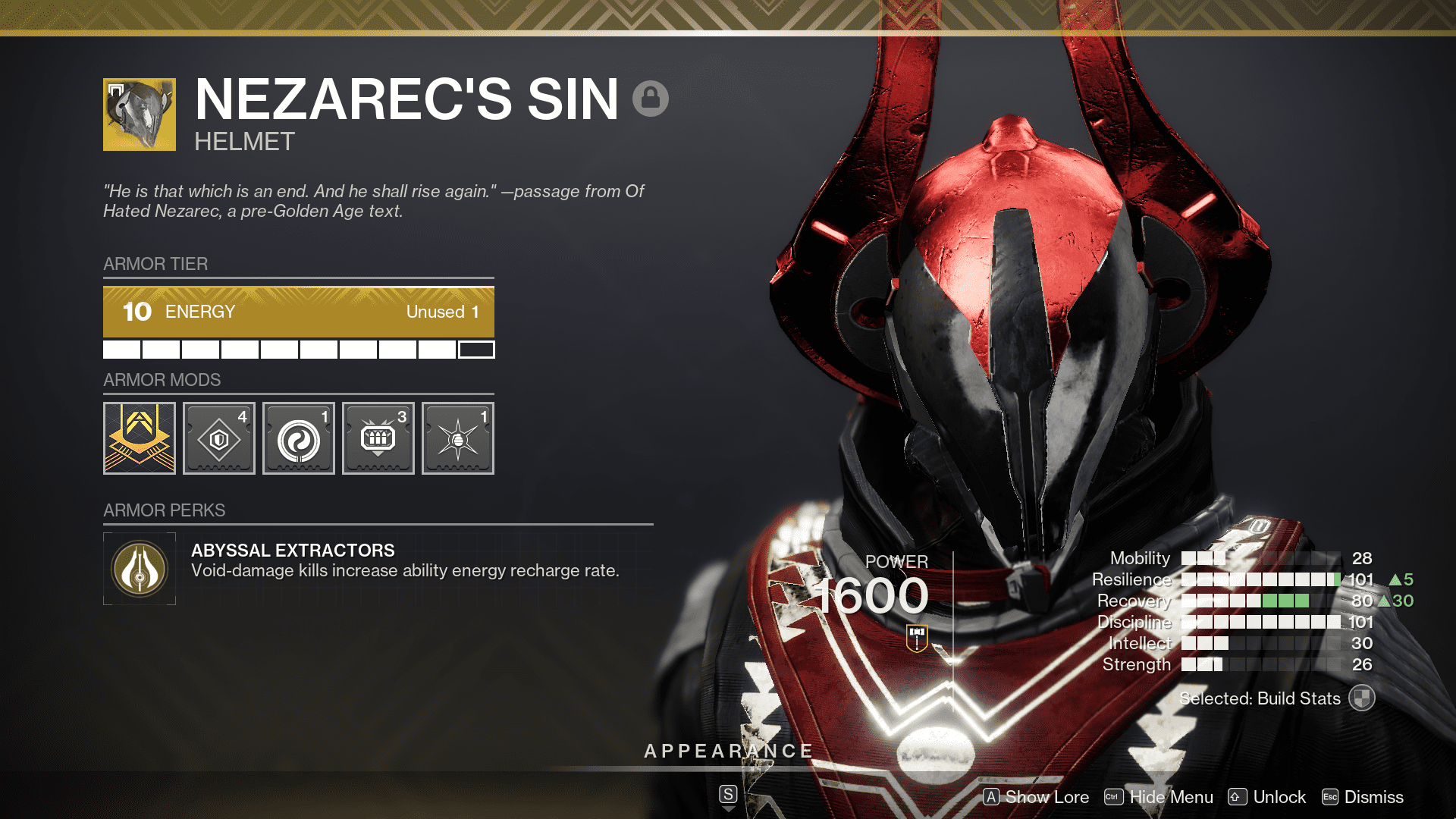The width and height of the screenshot is (1456, 819).
Task: Click the fourth armor mod icon with cost 3
Action: (378, 438)
